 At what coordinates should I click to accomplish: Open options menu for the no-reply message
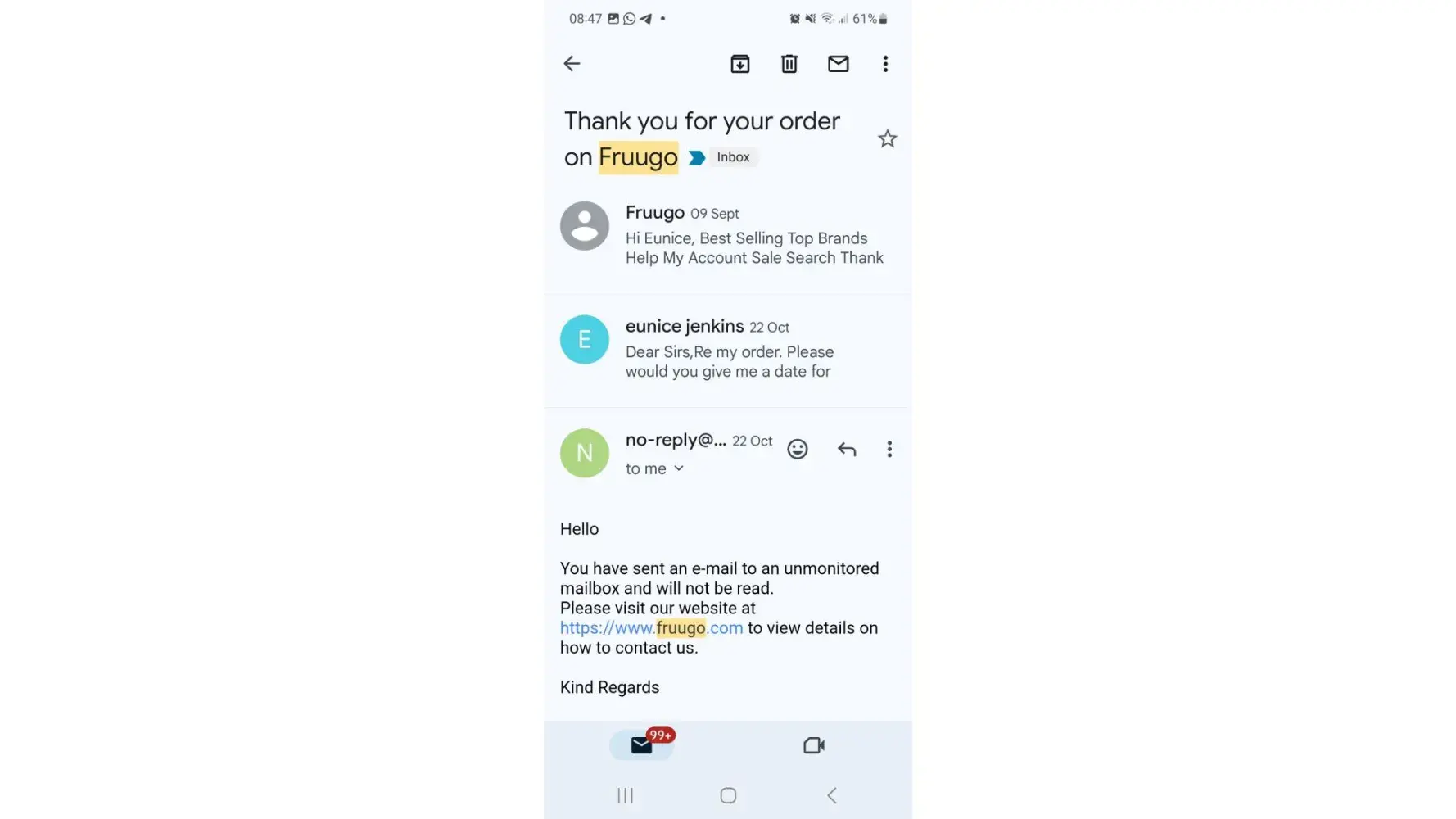[889, 449]
